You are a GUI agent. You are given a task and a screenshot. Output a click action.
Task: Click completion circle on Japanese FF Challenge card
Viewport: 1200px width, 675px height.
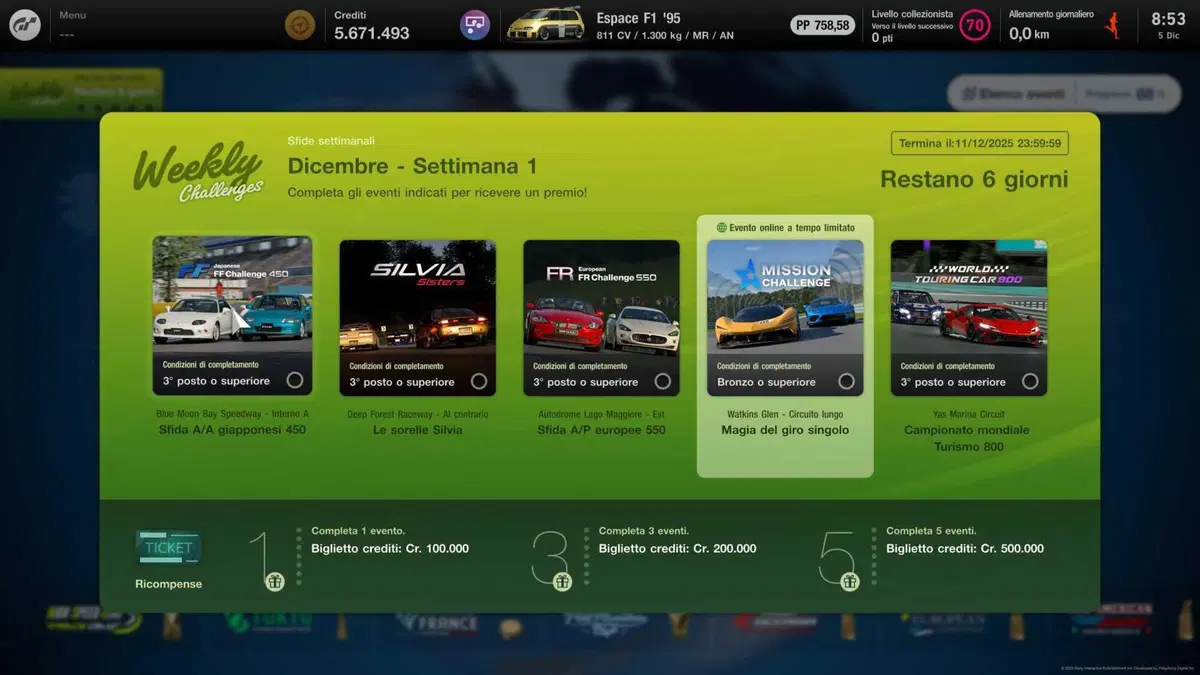(295, 380)
